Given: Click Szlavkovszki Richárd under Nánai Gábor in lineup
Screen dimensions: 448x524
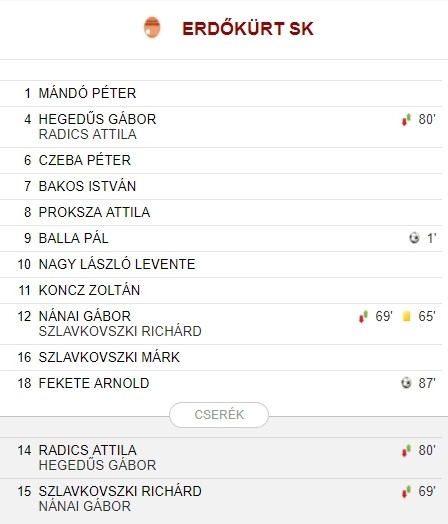Looking at the screenshot, I should (x=120, y=332).
